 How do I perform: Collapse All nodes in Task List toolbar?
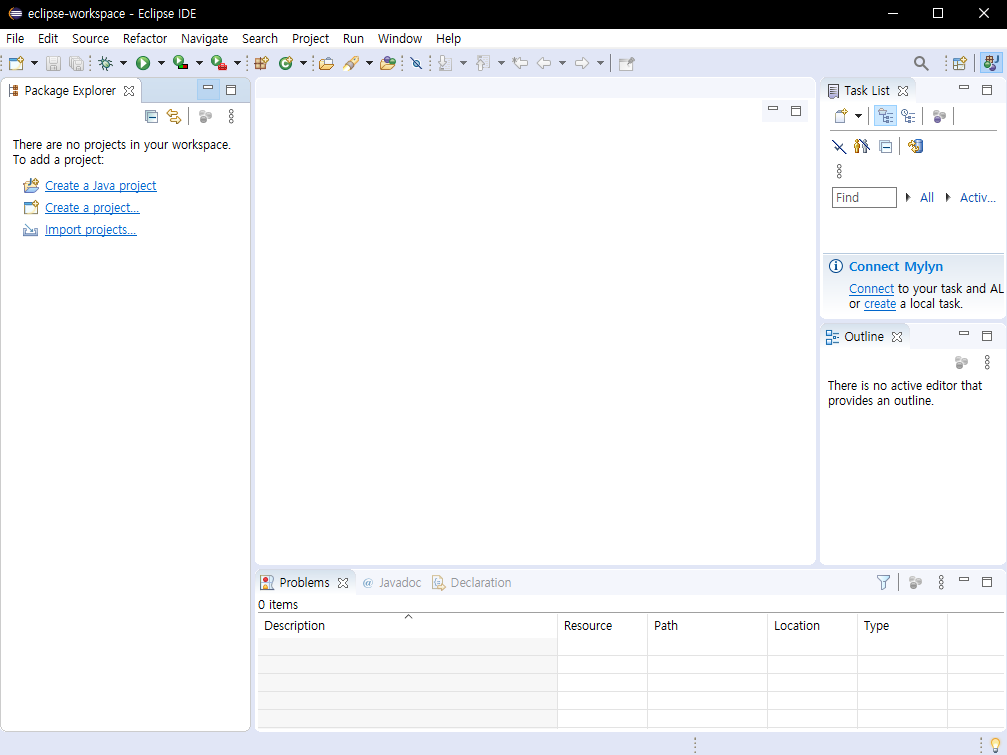[x=886, y=146]
